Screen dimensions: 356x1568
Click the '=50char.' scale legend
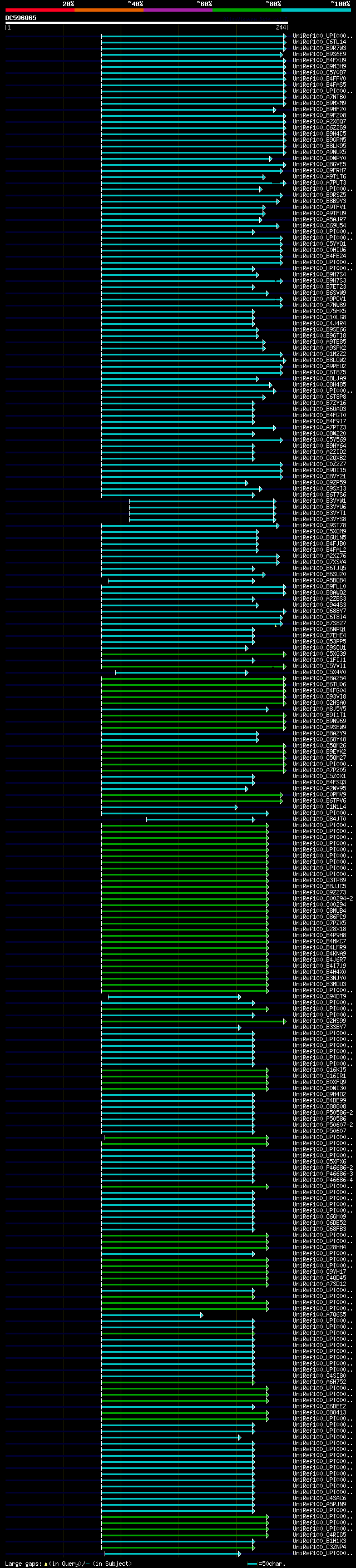pos(271,1563)
